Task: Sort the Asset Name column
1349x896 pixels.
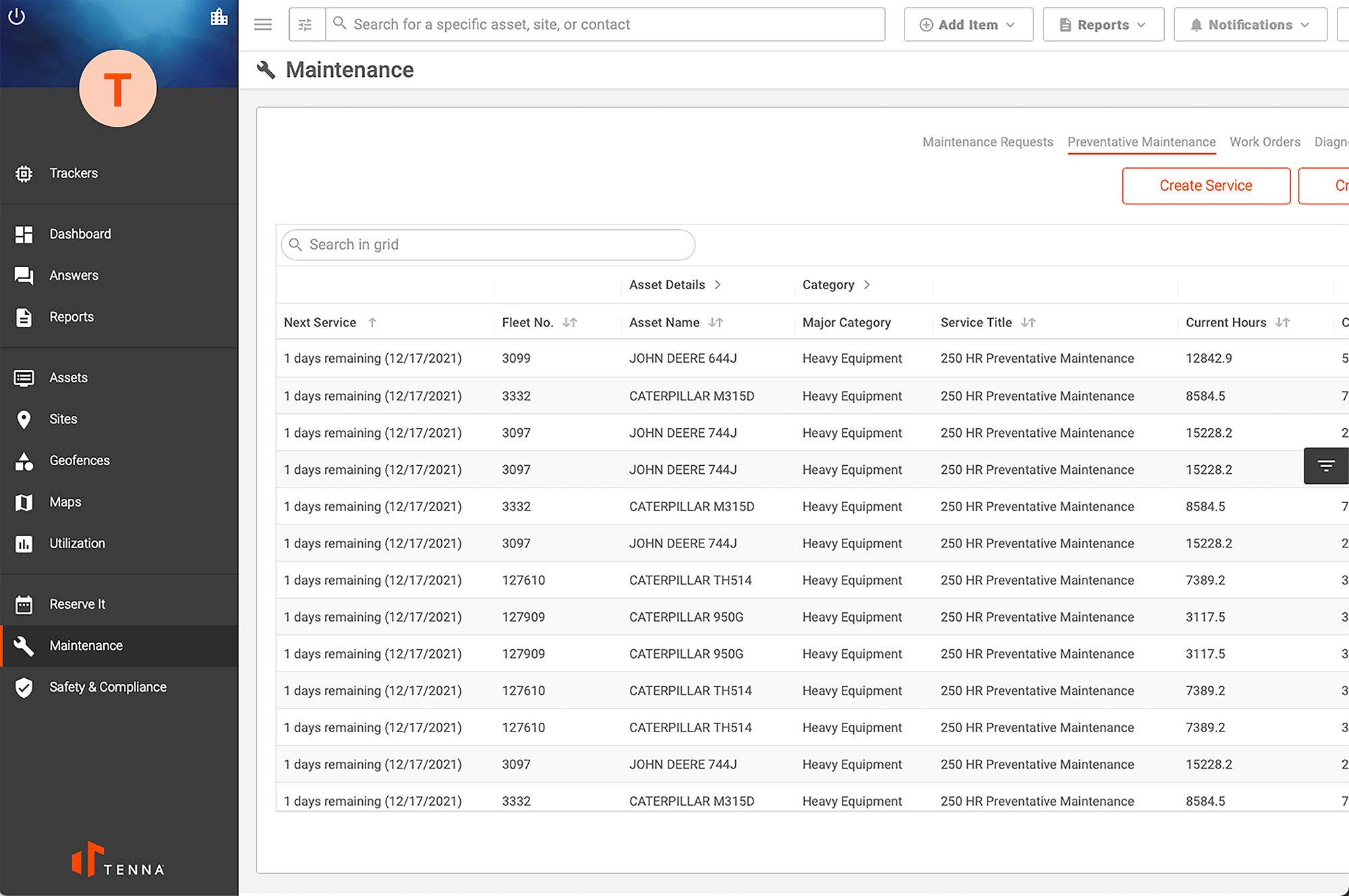Action: [x=716, y=323]
